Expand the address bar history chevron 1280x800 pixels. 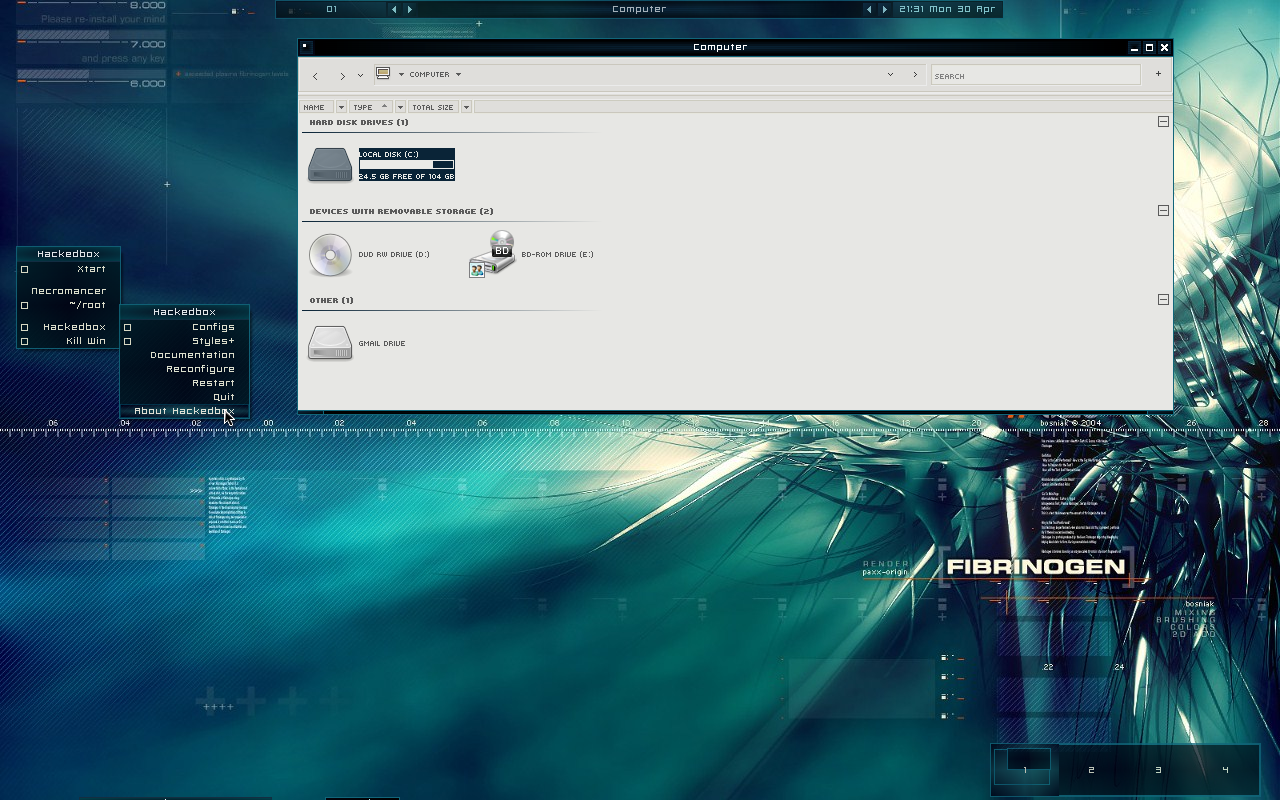[890, 74]
